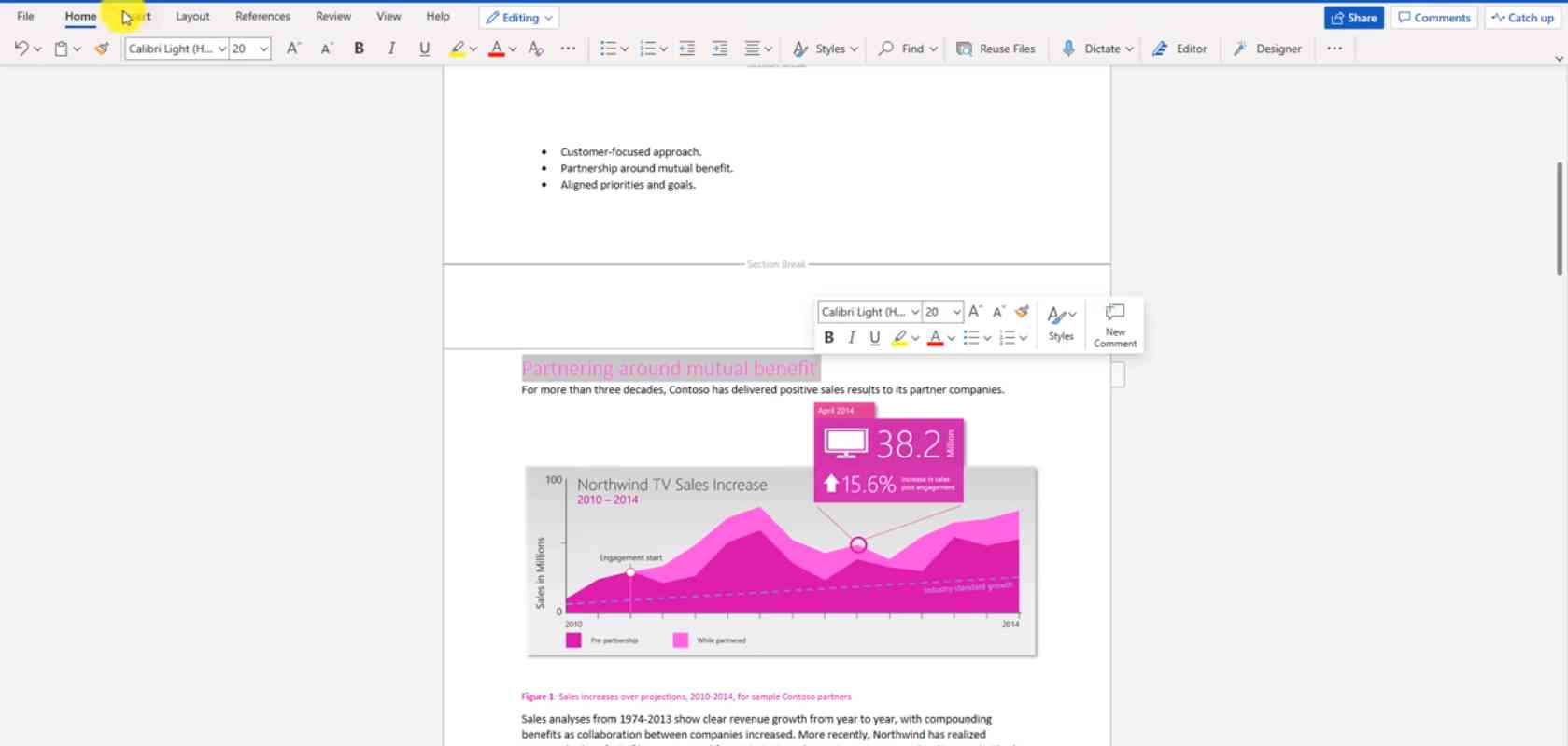Grow font in the floating mini toolbar
Image resolution: width=1568 pixels, height=746 pixels.
tap(975, 312)
